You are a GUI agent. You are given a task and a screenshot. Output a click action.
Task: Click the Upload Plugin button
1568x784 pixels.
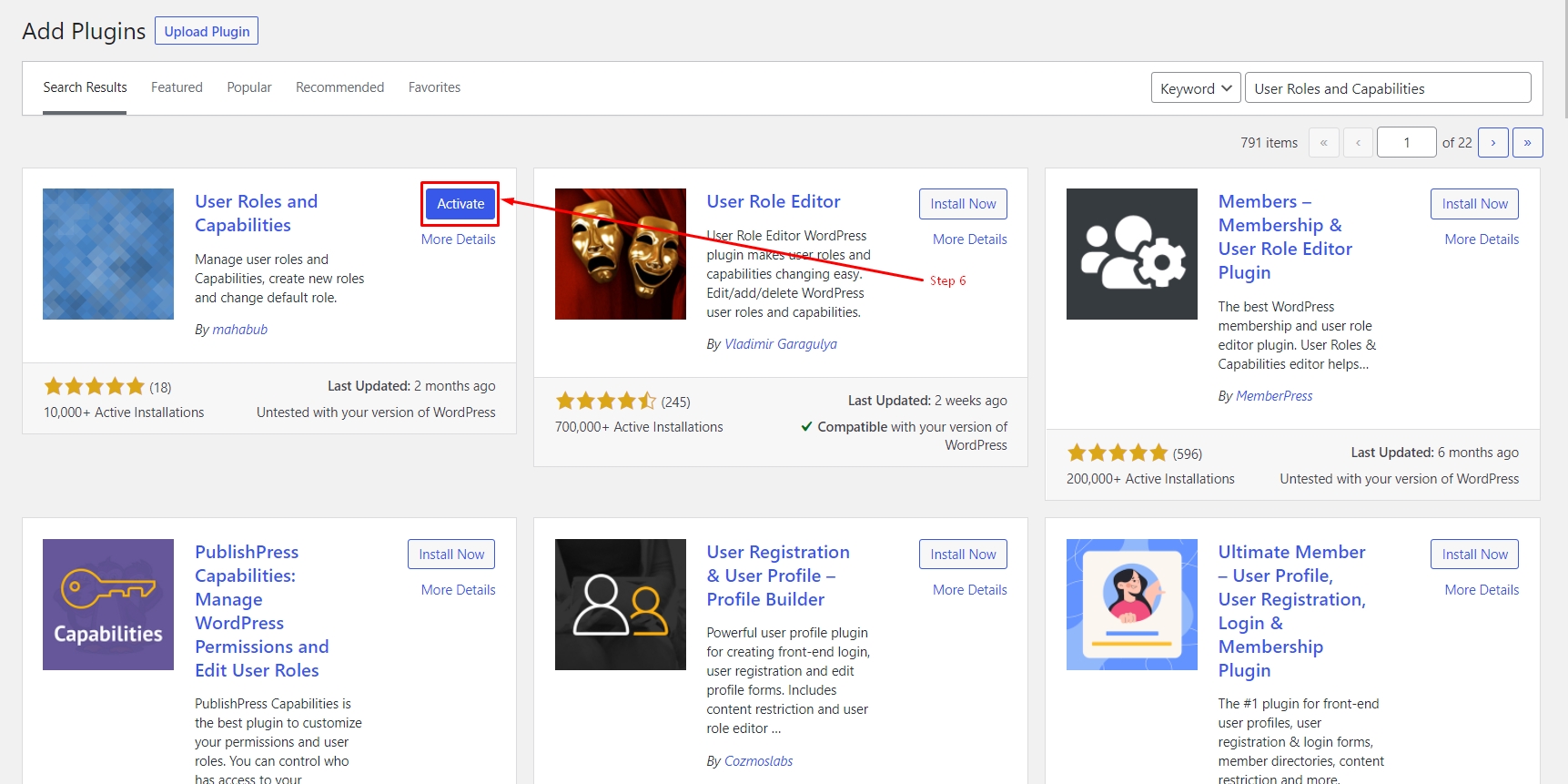pyautogui.click(x=207, y=31)
